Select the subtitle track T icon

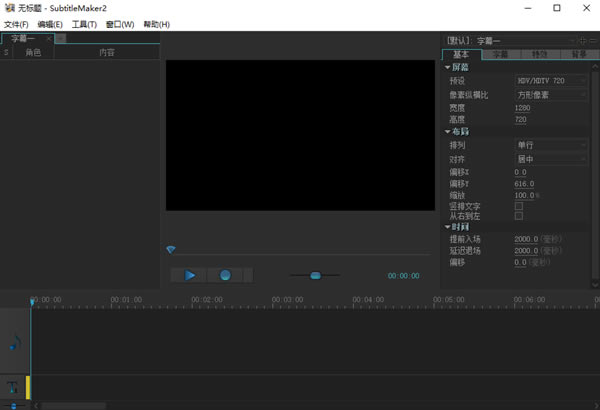coord(14,387)
